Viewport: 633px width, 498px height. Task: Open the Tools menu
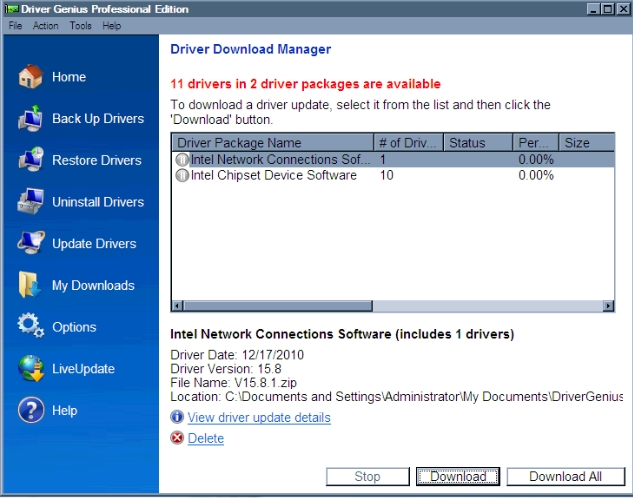[80, 25]
